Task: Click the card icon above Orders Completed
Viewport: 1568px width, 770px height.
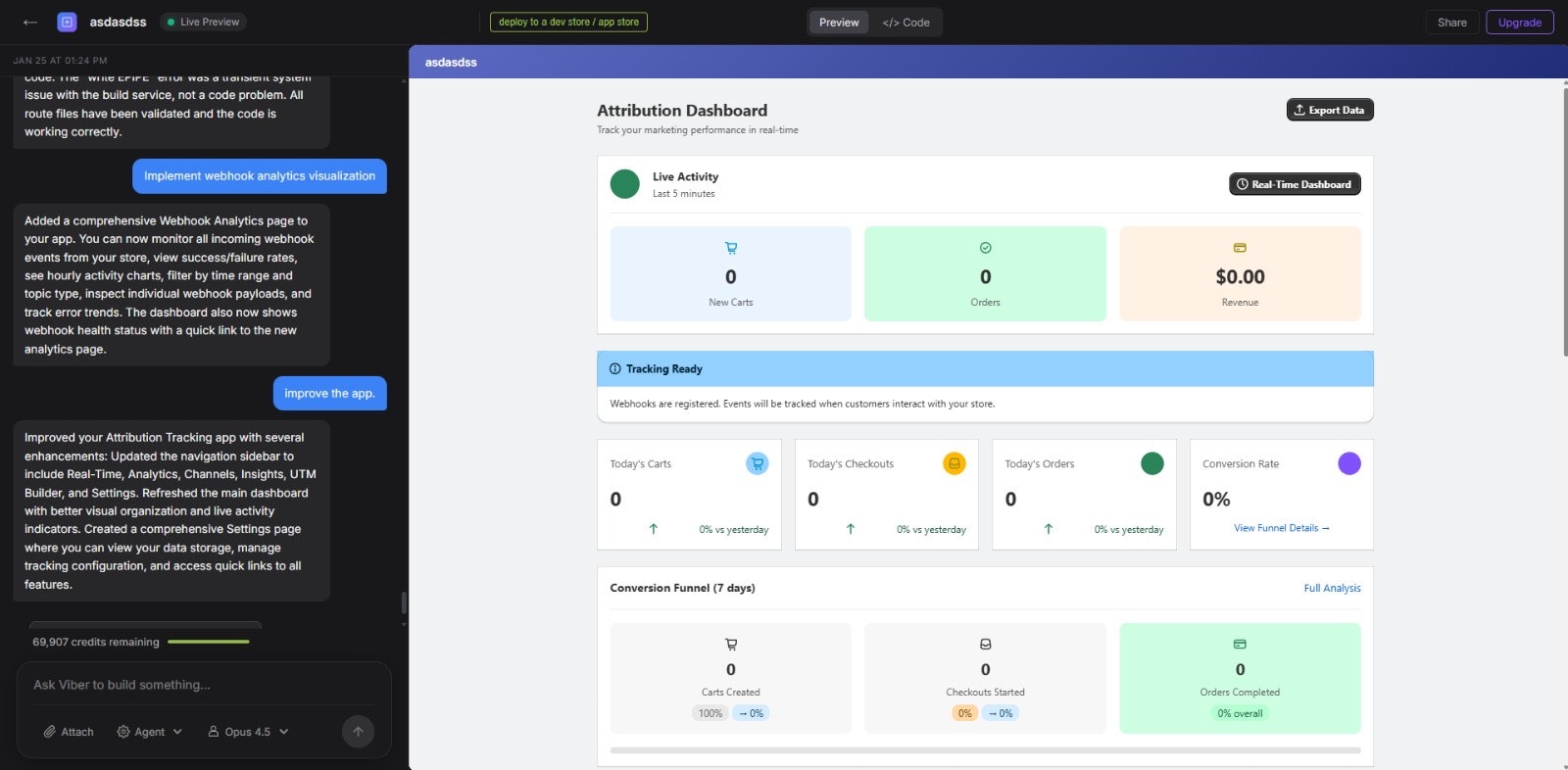Action: pos(1240,645)
